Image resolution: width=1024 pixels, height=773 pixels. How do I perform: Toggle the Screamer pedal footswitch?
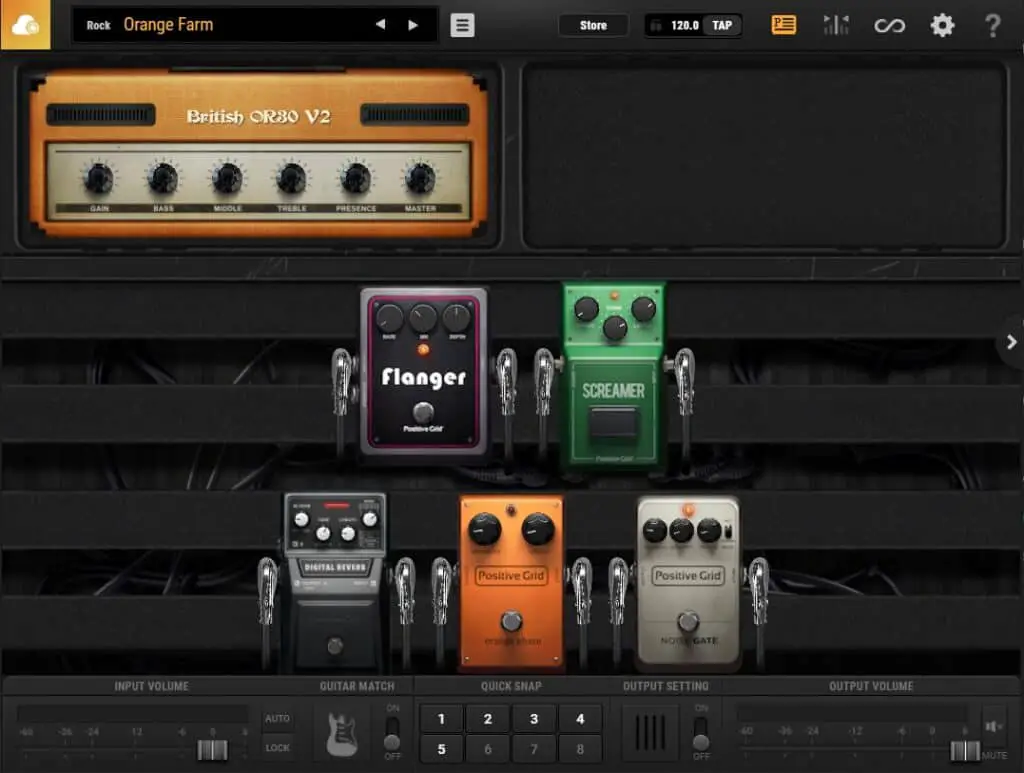pyautogui.click(x=613, y=422)
